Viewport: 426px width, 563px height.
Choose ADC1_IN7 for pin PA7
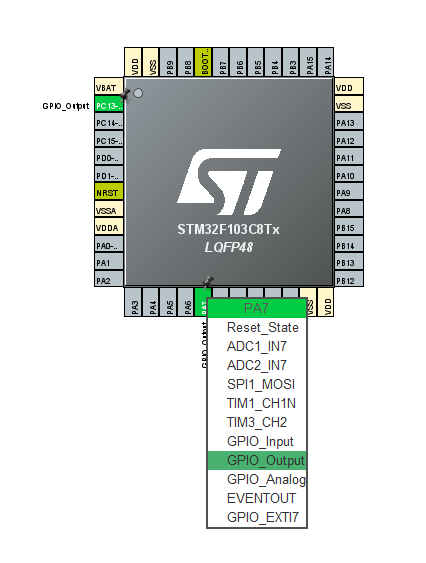click(257, 346)
